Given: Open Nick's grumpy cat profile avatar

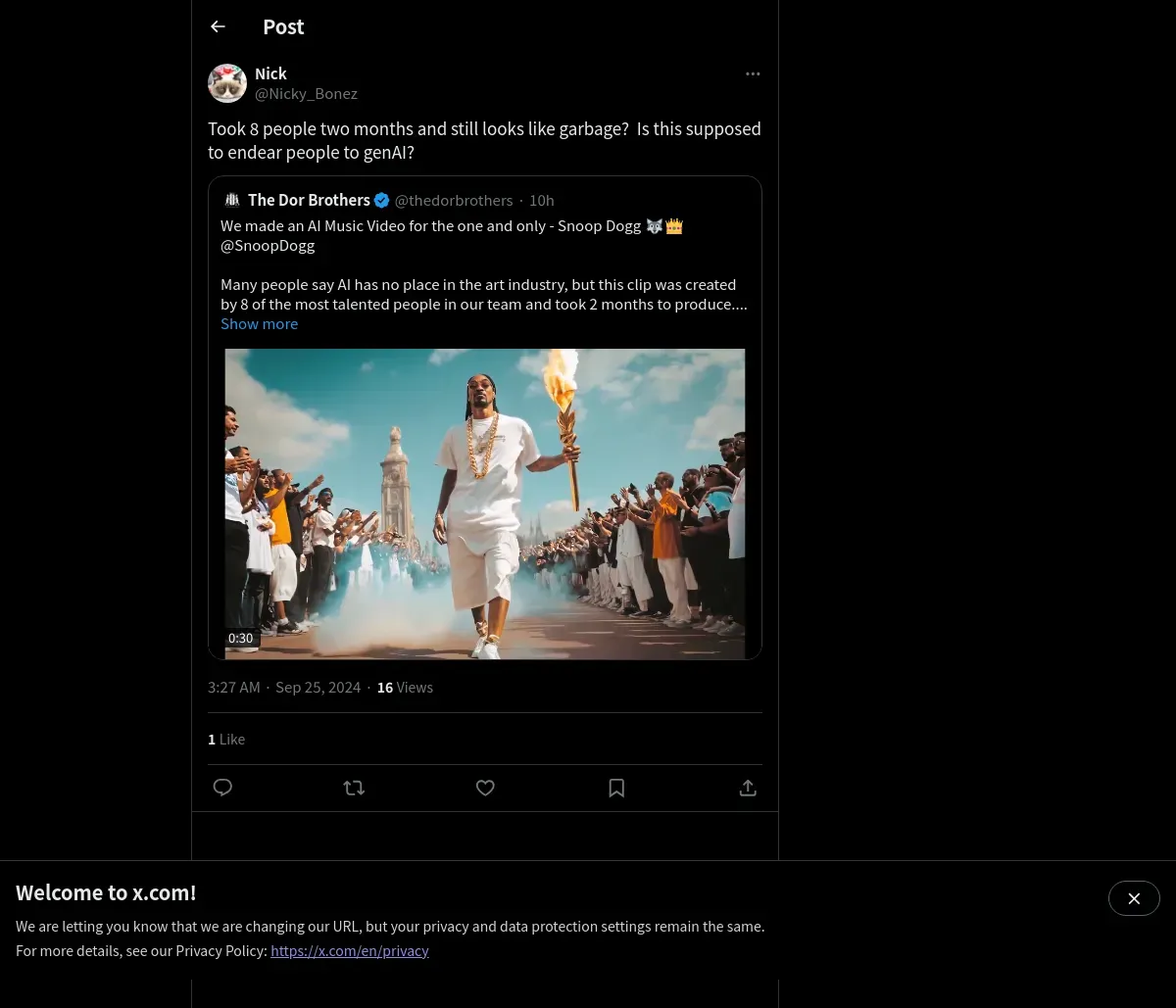Looking at the screenshot, I should click(x=227, y=83).
